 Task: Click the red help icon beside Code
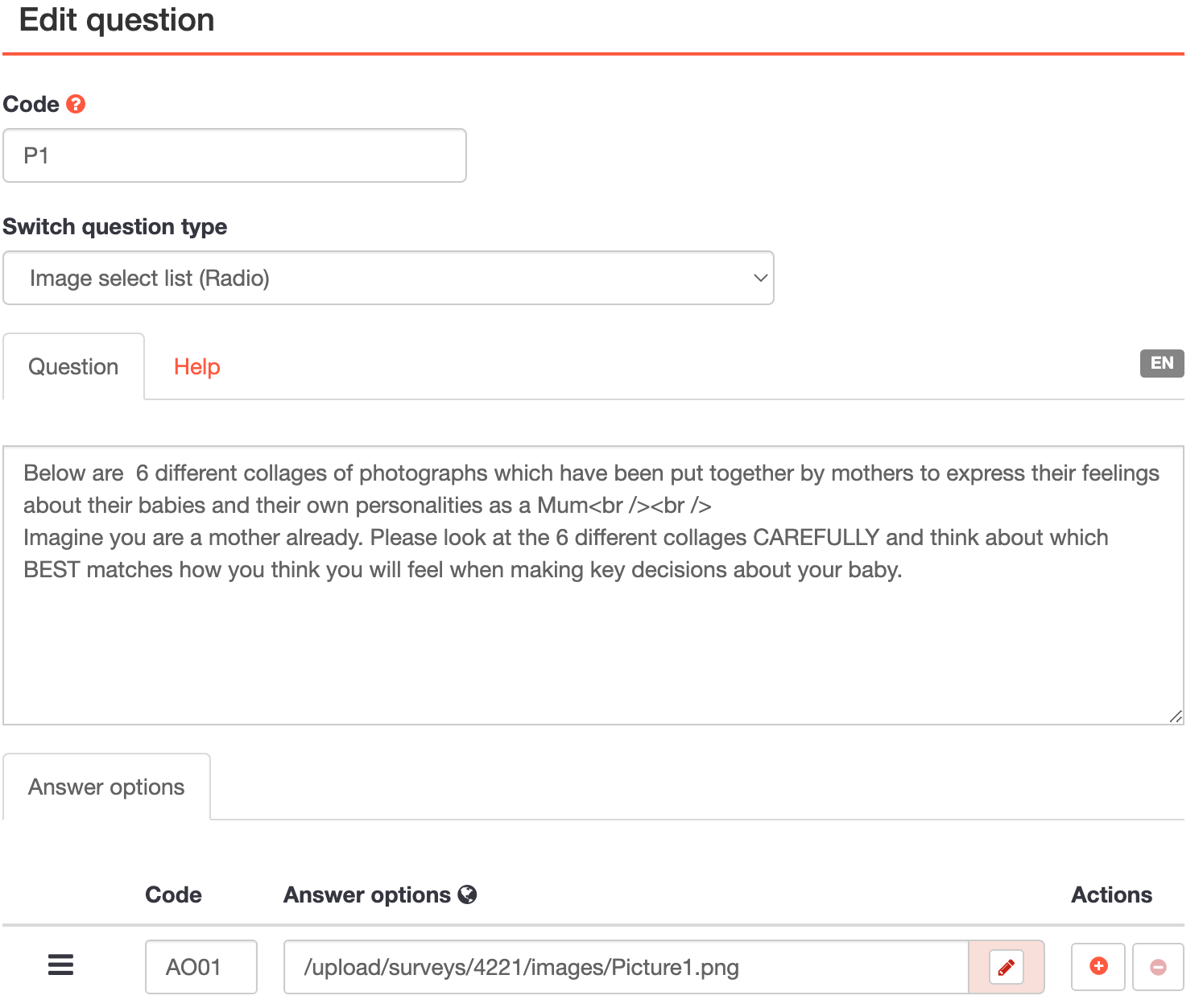(x=76, y=104)
